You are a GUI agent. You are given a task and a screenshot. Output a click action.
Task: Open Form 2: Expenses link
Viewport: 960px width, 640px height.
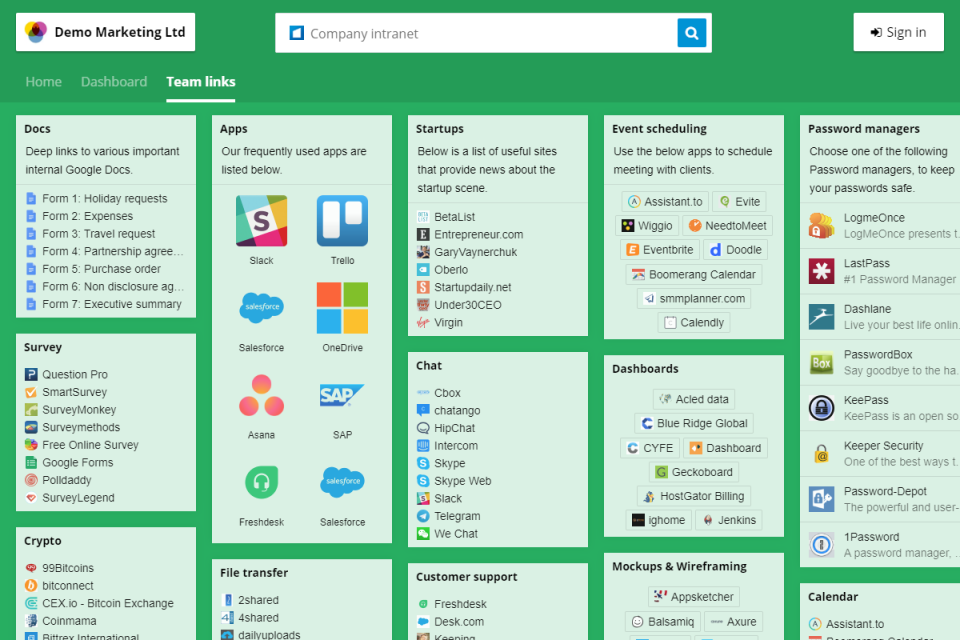[x=88, y=216]
